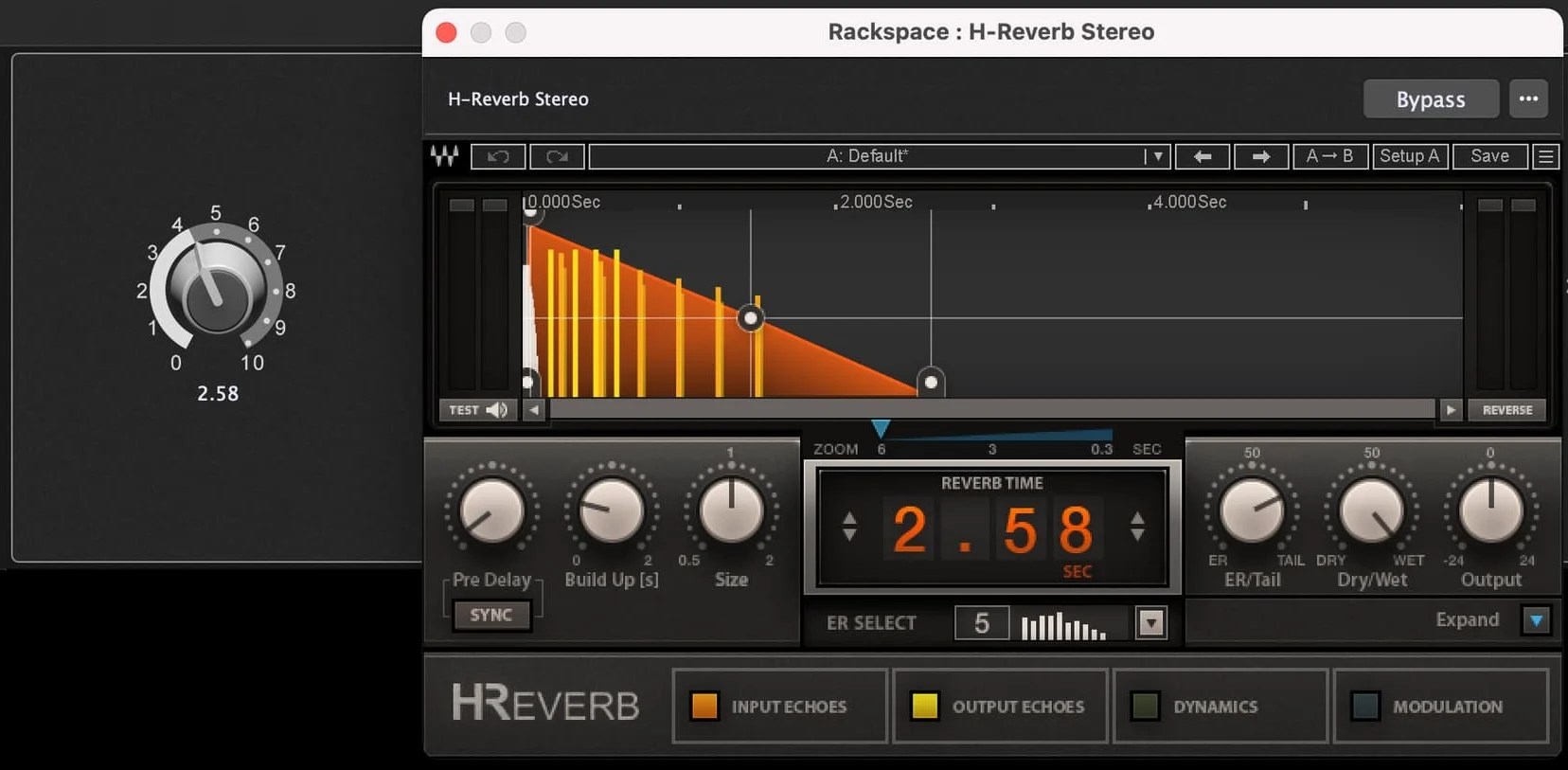Click the blue zoom triangle marker
The height and width of the screenshot is (770, 1568).
coord(881,429)
